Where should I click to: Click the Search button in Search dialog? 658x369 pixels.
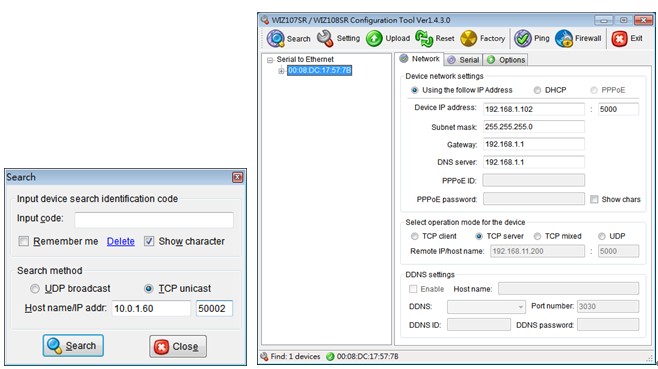coord(73,345)
